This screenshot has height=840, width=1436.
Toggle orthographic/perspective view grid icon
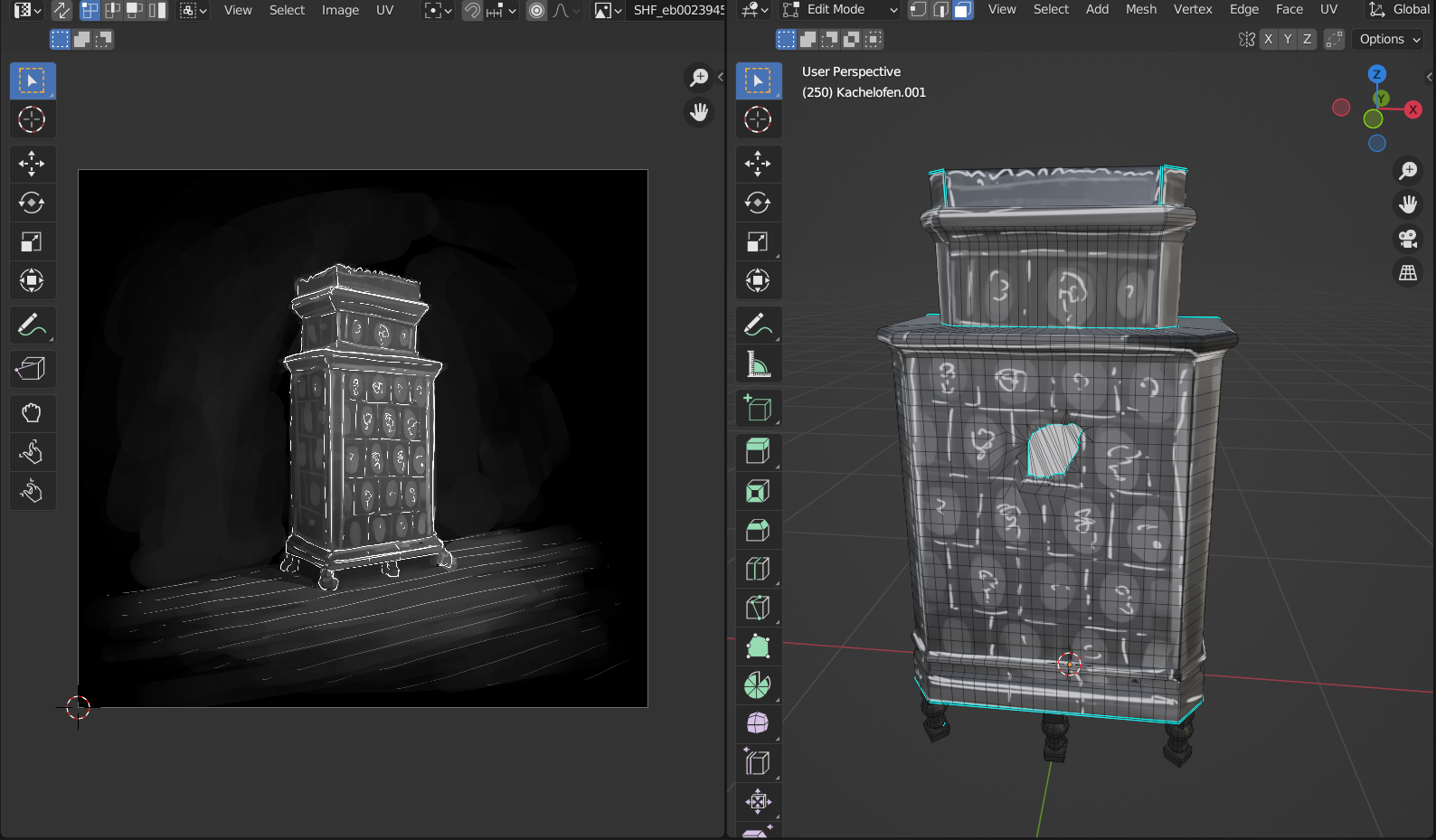(x=1408, y=272)
